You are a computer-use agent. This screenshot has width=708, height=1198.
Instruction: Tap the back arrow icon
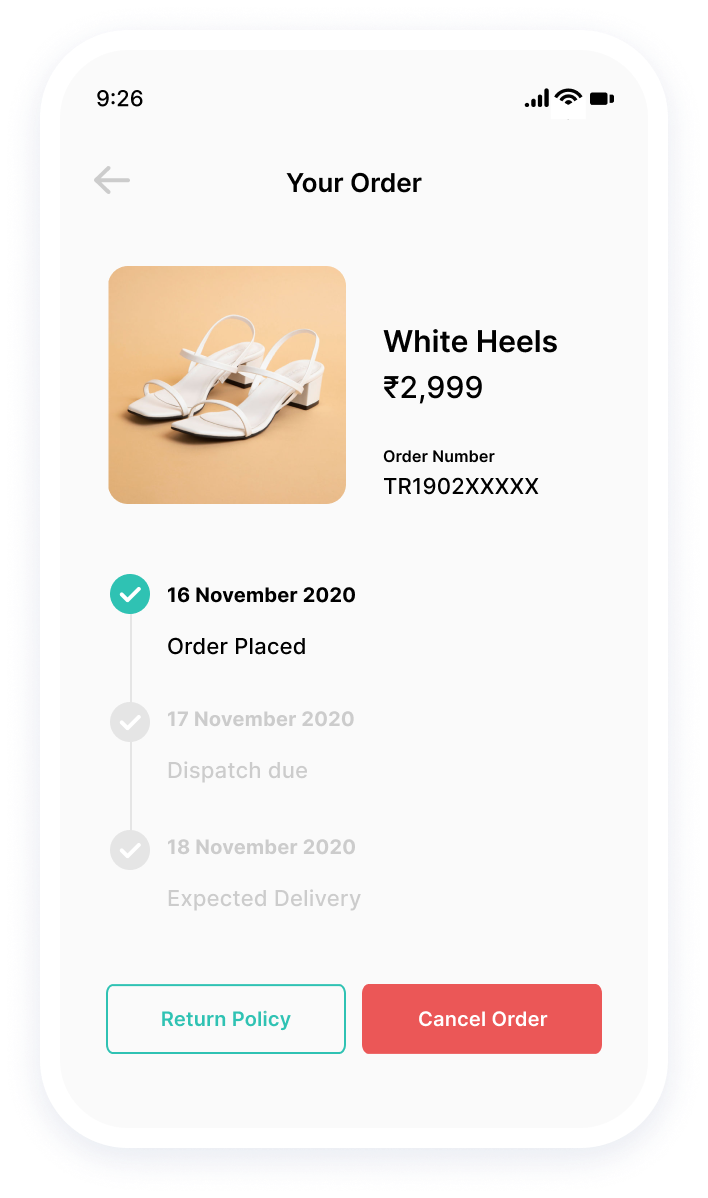[x=112, y=180]
